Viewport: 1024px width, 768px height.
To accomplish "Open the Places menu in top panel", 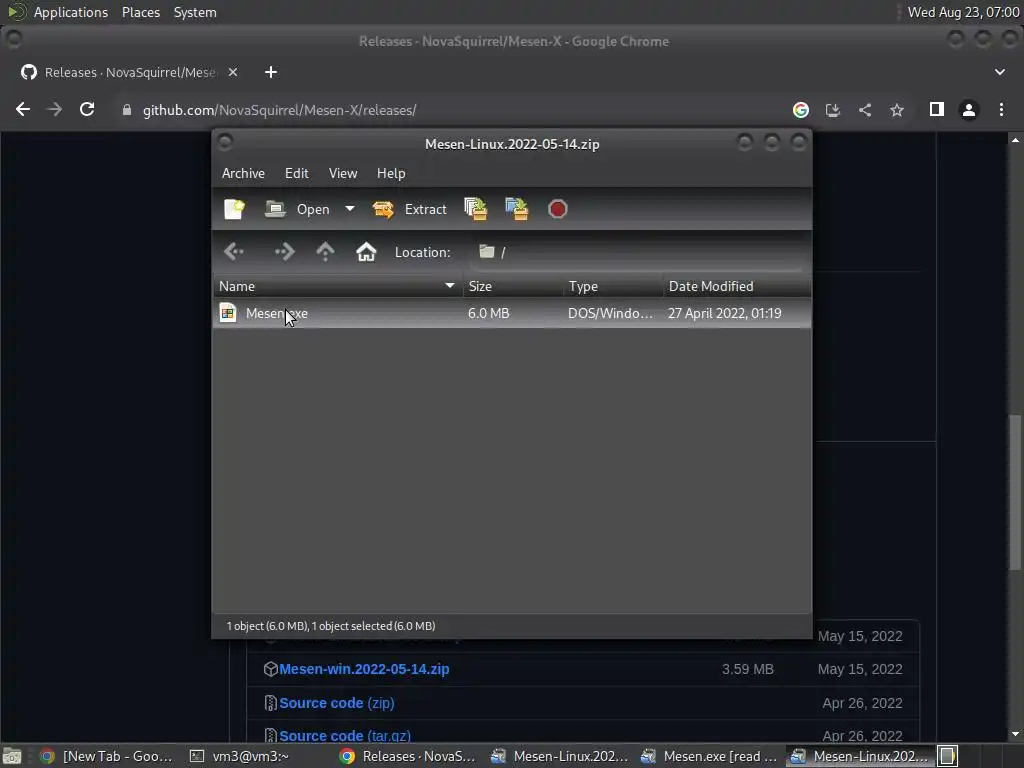I will point(140,12).
